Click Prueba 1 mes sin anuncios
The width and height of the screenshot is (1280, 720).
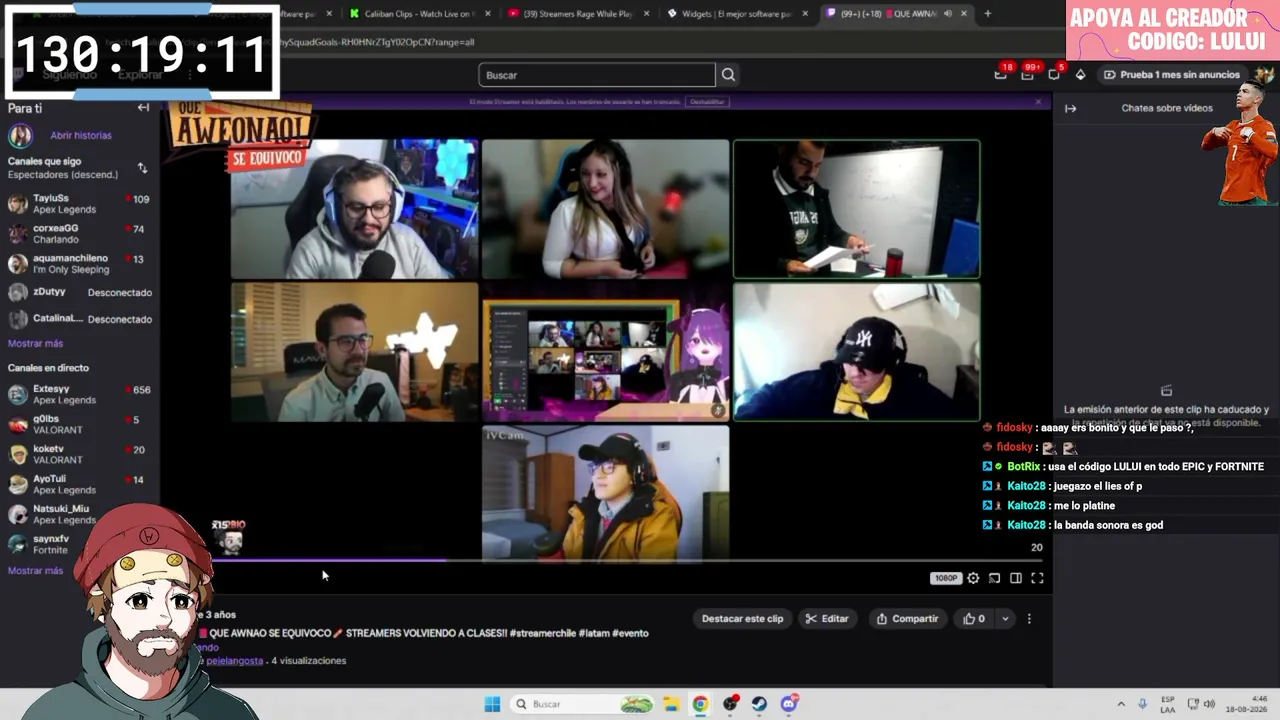[1171, 75]
